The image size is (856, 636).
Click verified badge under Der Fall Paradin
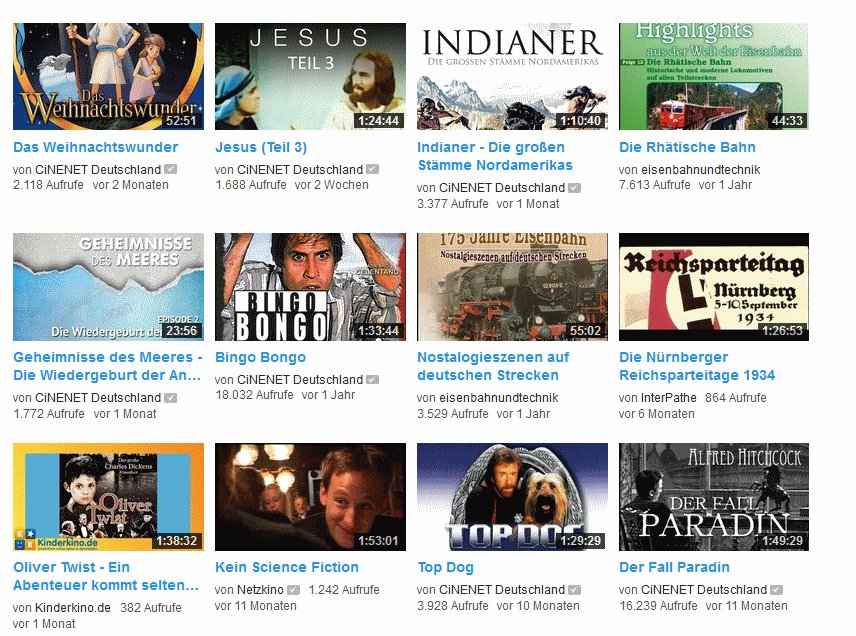(776, 590)
